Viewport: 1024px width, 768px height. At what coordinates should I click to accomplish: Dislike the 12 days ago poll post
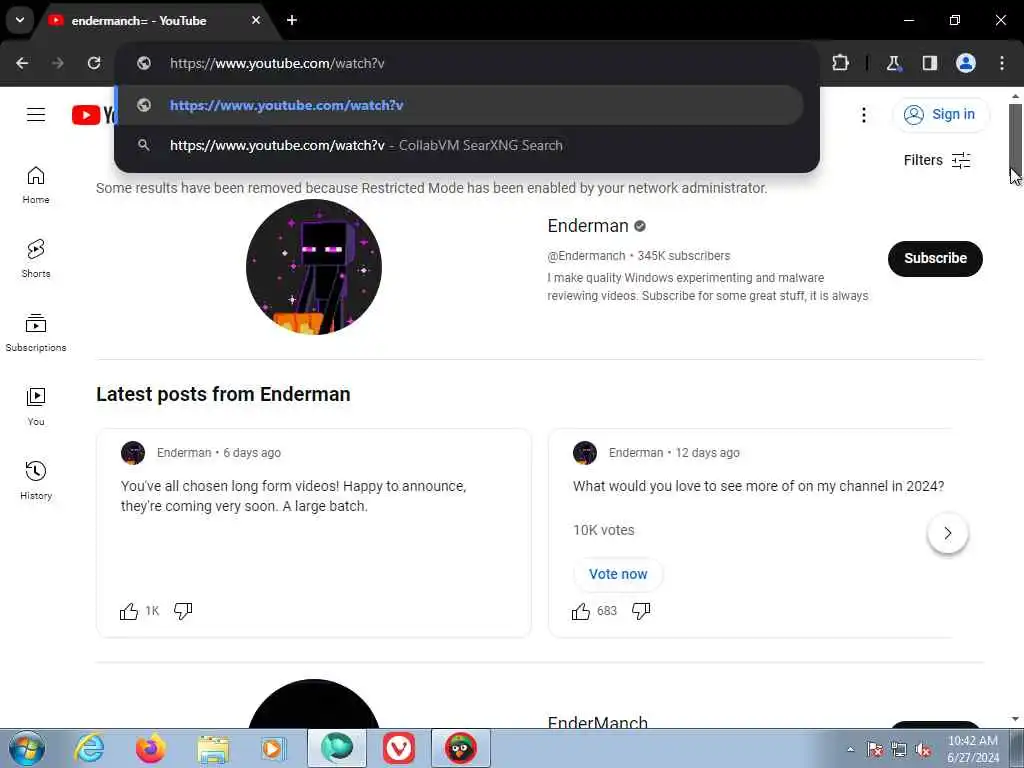click(x=641, y=611)
